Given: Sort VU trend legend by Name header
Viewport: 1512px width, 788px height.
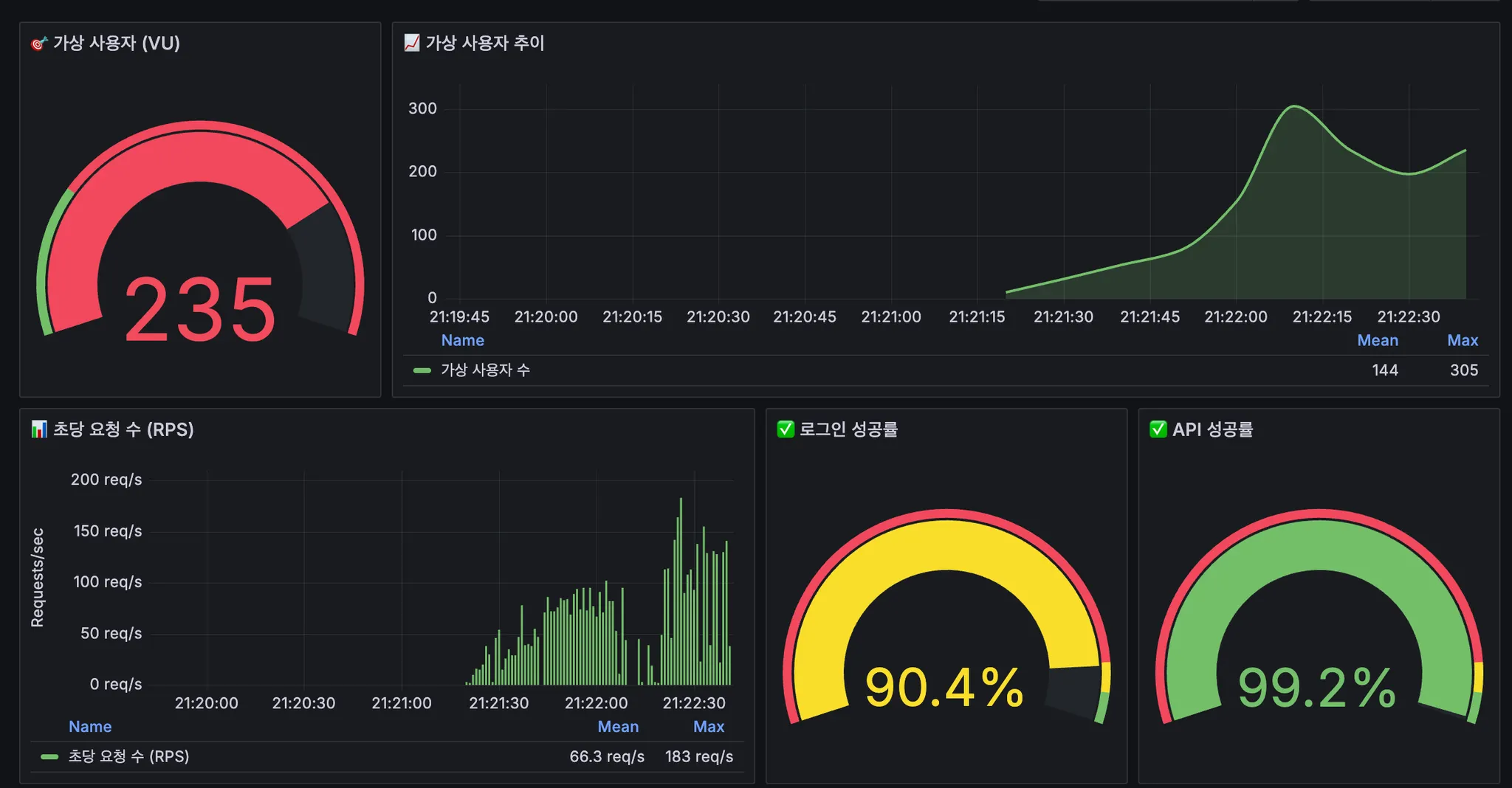Looking at the screenshot, I should [463, 340].
